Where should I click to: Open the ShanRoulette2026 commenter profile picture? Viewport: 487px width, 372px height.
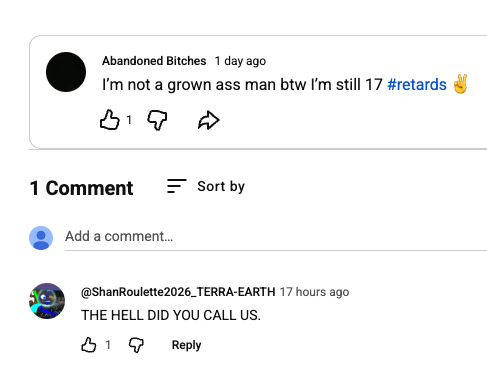47,301
